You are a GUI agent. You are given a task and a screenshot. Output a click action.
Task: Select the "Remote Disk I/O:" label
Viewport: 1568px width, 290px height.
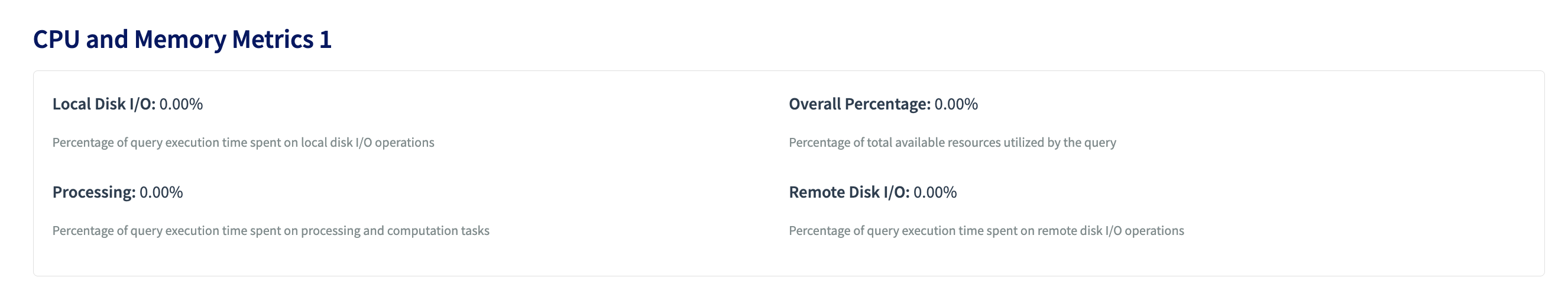(848, 192)
